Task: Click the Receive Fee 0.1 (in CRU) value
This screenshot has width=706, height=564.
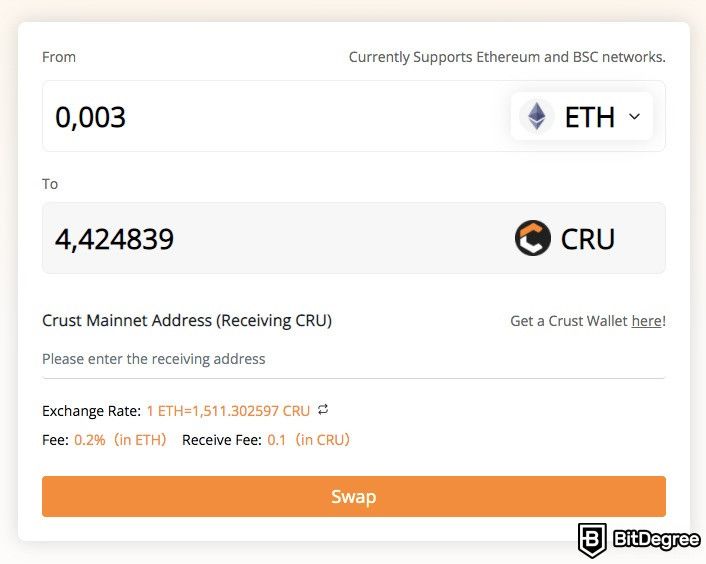Action: [308, 440]
